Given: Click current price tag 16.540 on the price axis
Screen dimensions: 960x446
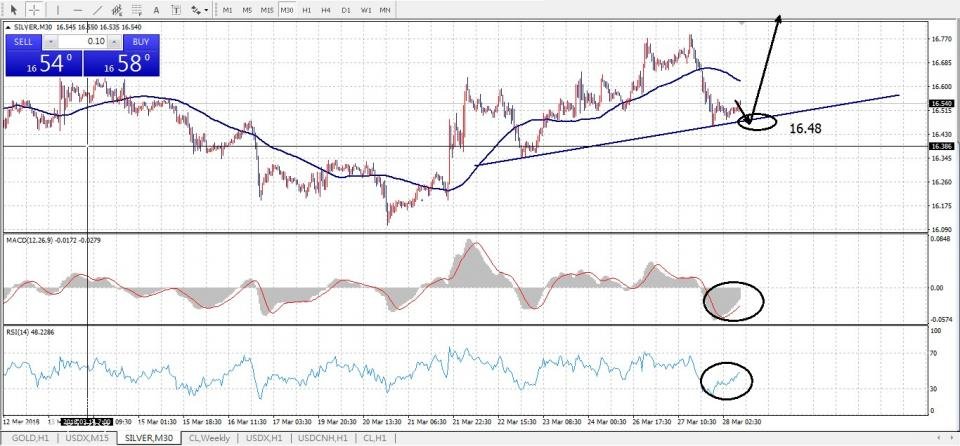Looking at the screenshot, I should point(940,104).
